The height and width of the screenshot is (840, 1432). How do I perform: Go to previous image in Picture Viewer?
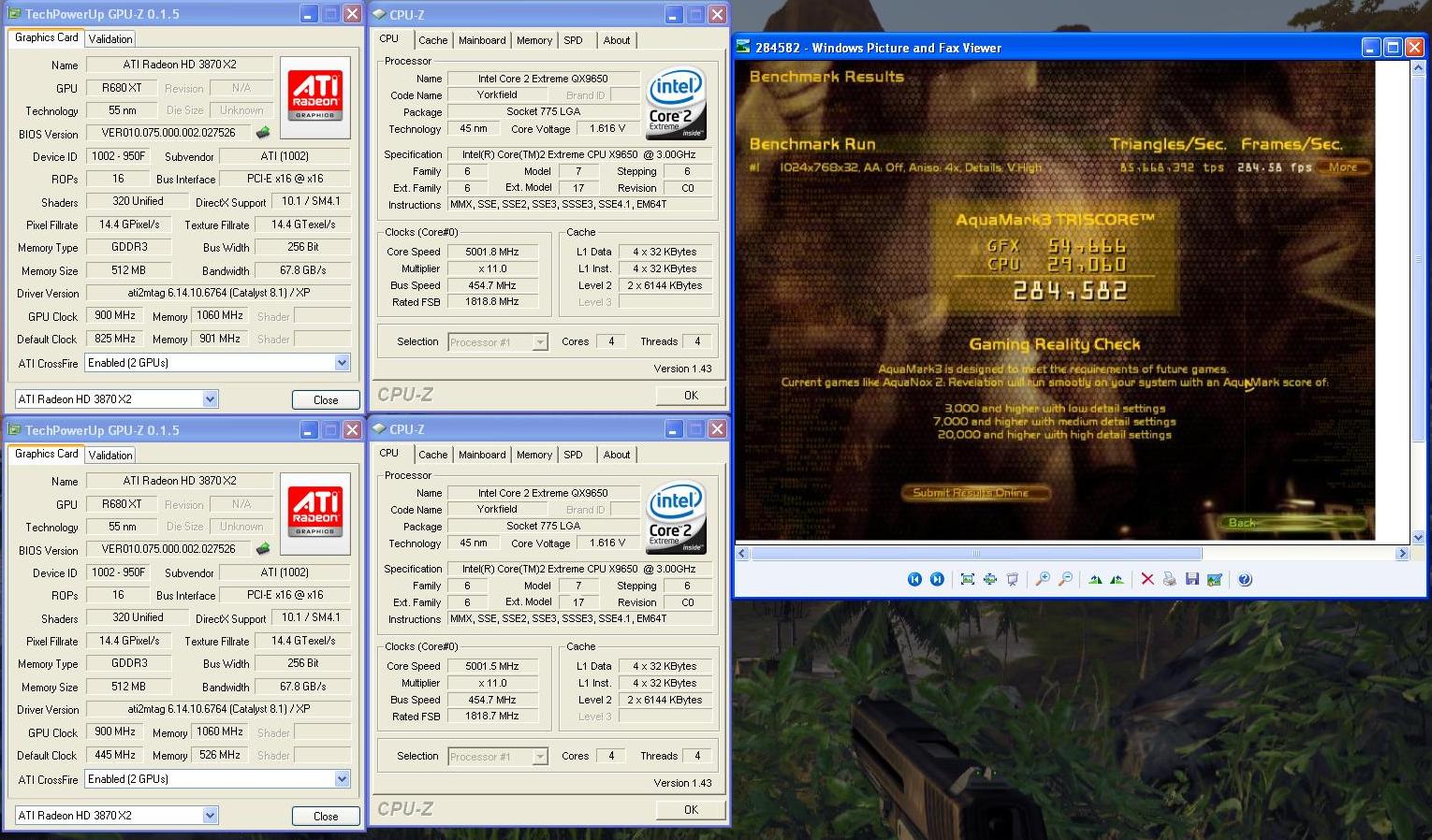click(914, 579)
